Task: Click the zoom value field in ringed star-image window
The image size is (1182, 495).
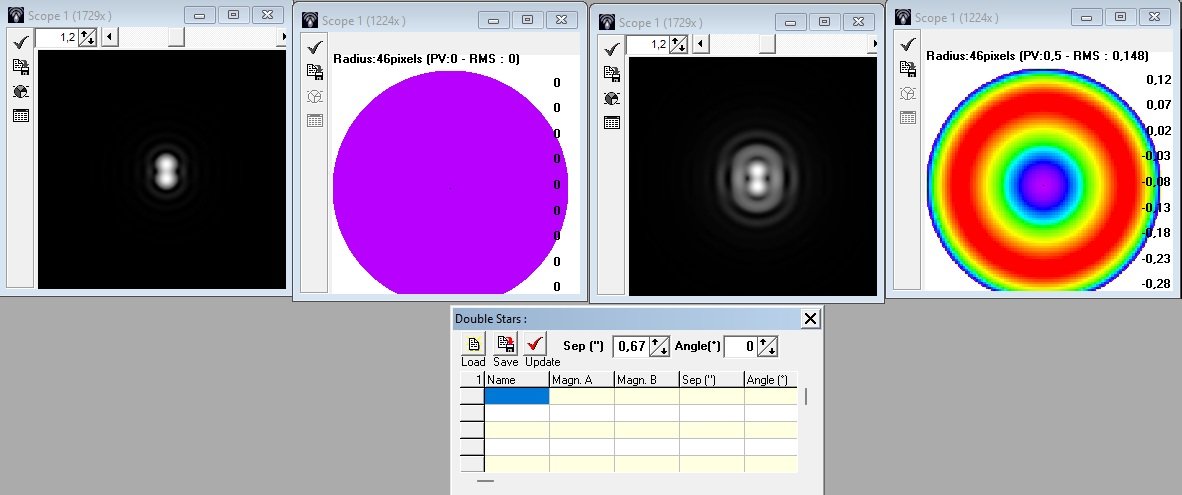Action: 648,44
